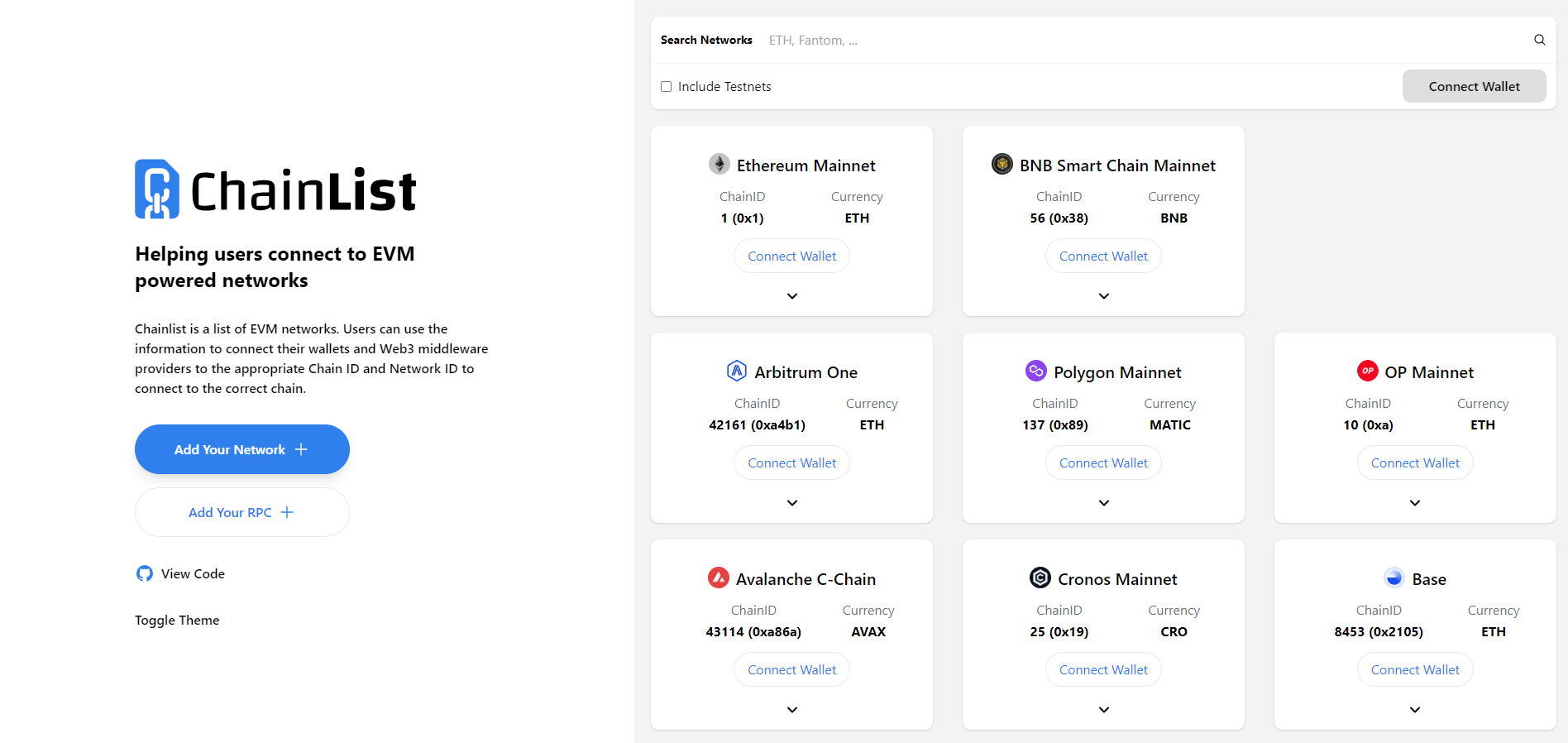Click the MATIC currency value
Image resolution: width=1568 pixels, height=743 pixels.
pos(1170,425)
